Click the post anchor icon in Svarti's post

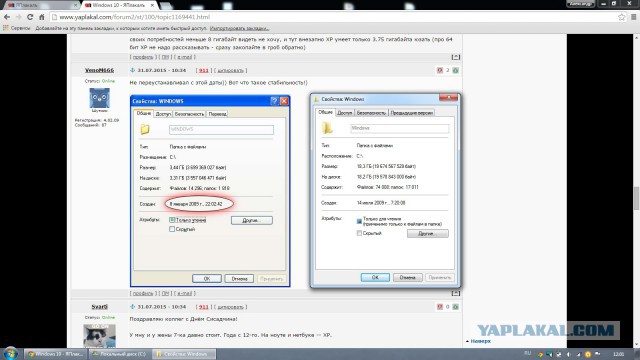coord(132,307)
